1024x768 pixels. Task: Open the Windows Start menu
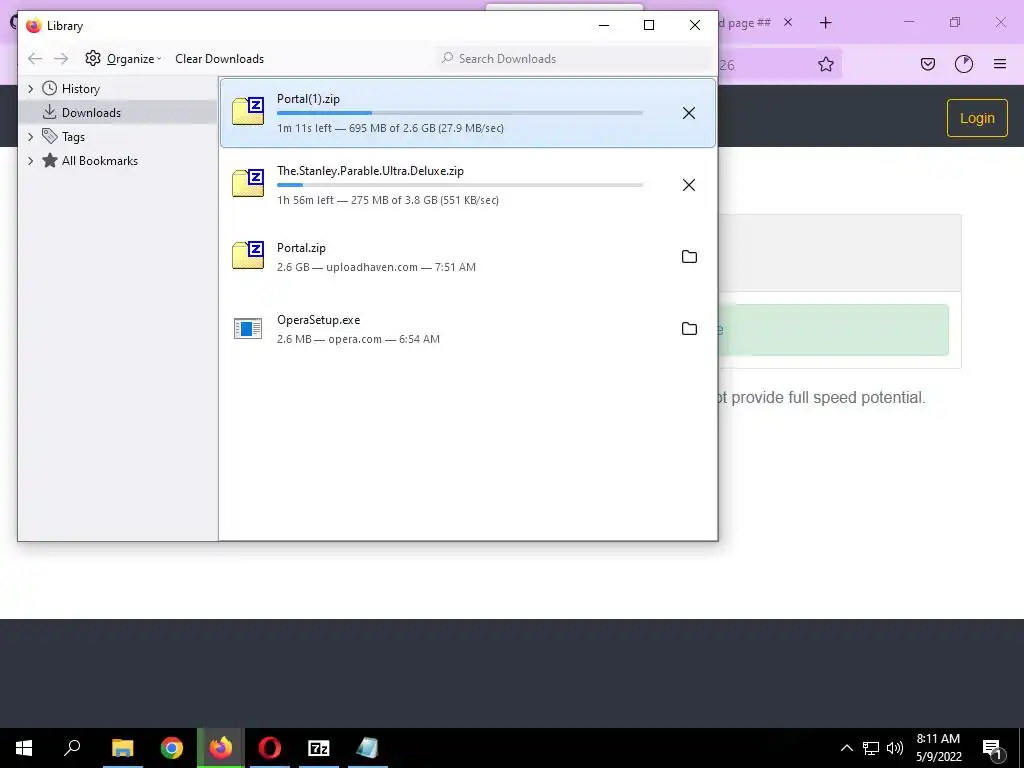(24, 748)
